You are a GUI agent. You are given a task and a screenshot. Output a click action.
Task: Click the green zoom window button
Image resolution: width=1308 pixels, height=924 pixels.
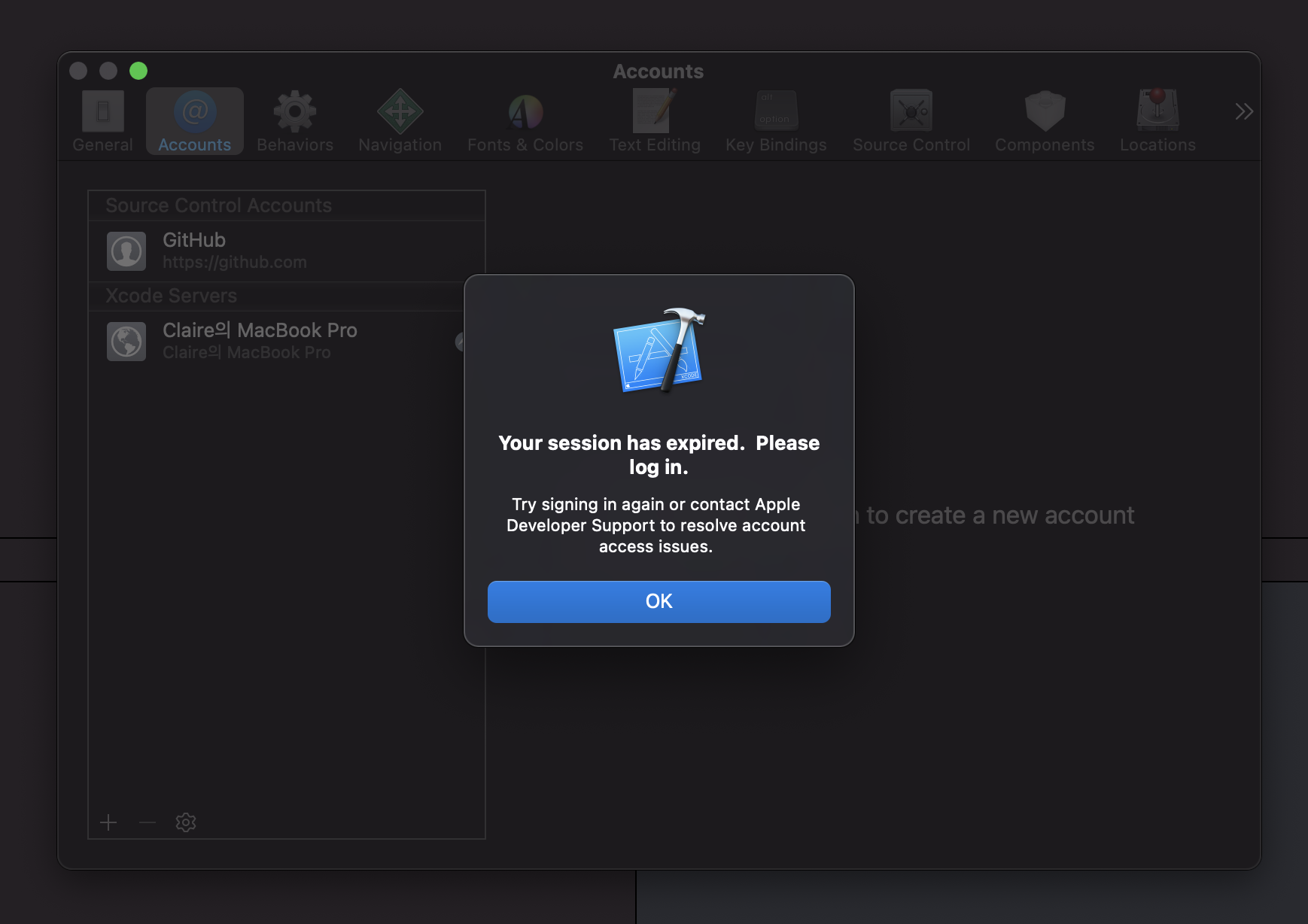point(138,71)
